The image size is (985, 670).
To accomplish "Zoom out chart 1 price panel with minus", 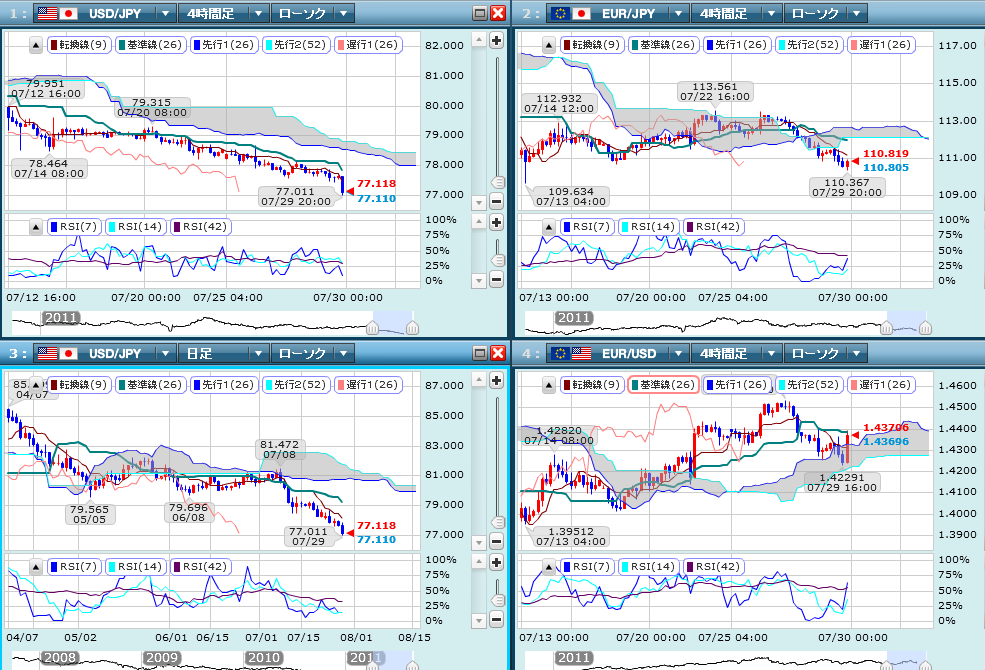I will pos(496,202).
